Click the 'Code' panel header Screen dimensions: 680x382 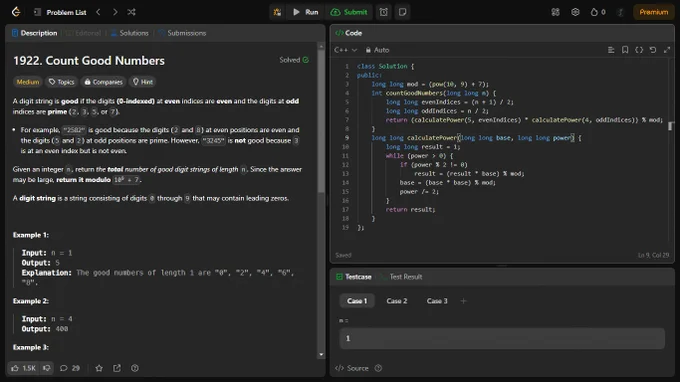349,33
